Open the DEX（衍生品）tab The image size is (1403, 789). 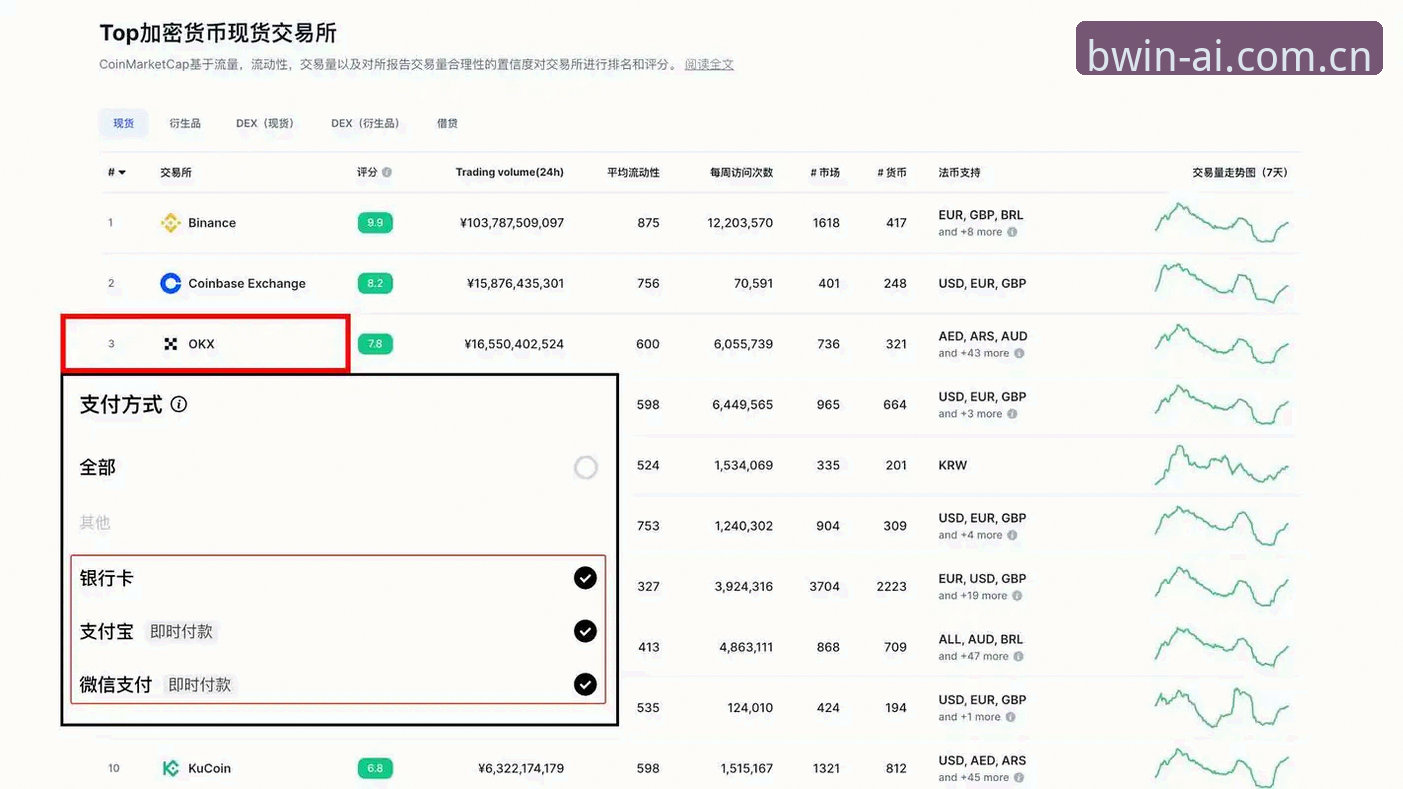click(x=366, y=123)
